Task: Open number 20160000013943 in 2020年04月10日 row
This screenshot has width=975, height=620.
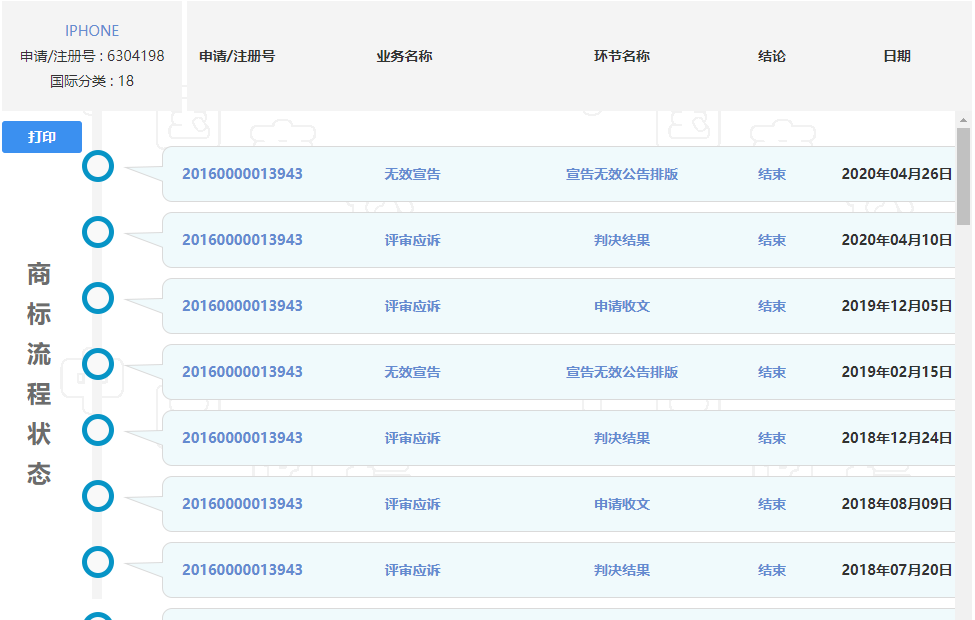Action: click(x=242, y=240)
